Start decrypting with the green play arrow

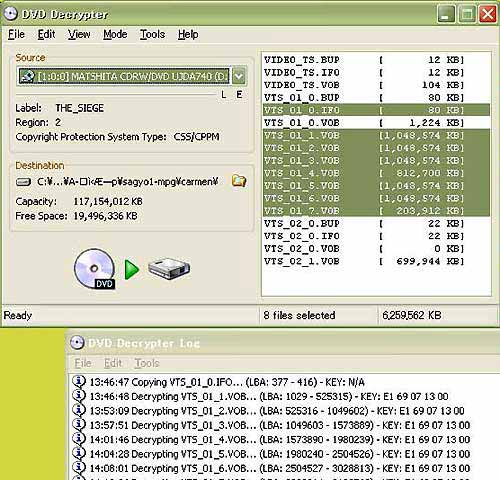(x=132, y=270)
